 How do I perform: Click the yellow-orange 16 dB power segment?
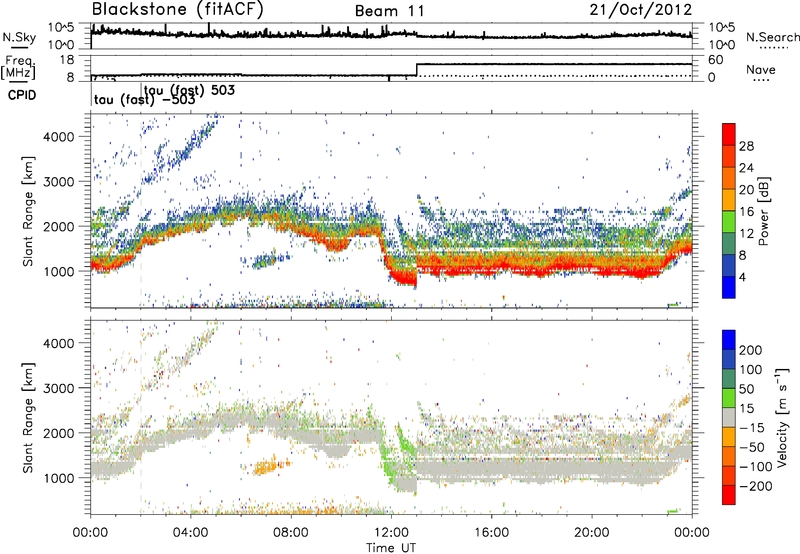tap(729, 200)
